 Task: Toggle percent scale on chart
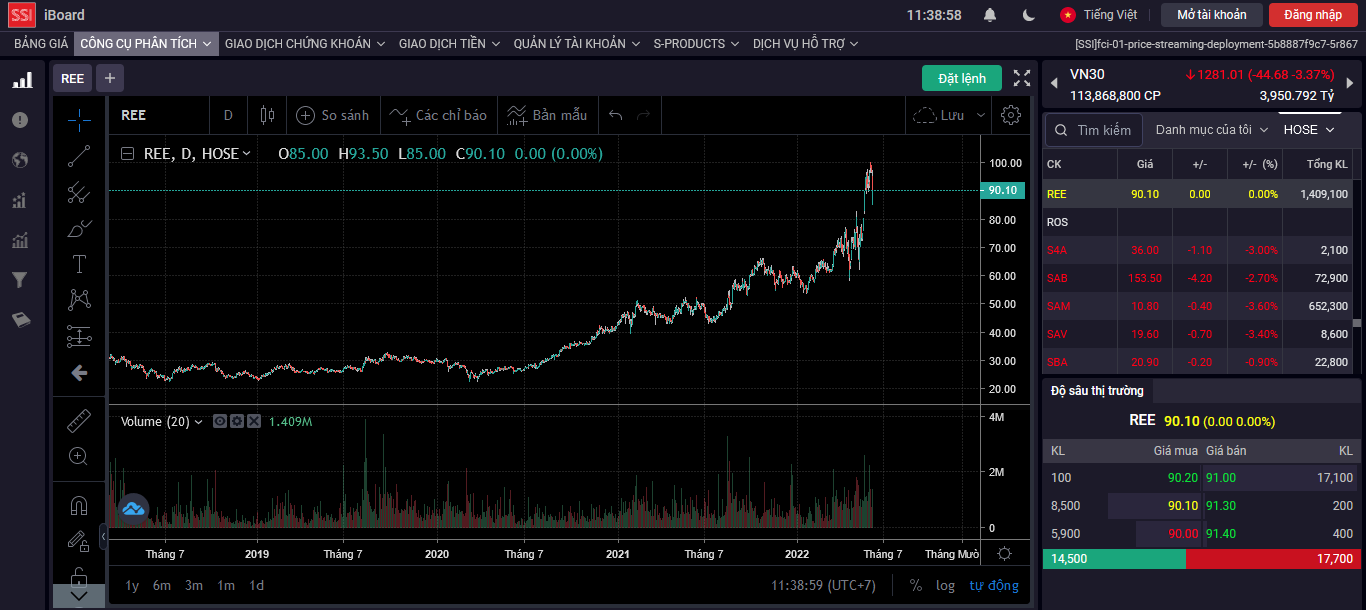pos(916,585)
